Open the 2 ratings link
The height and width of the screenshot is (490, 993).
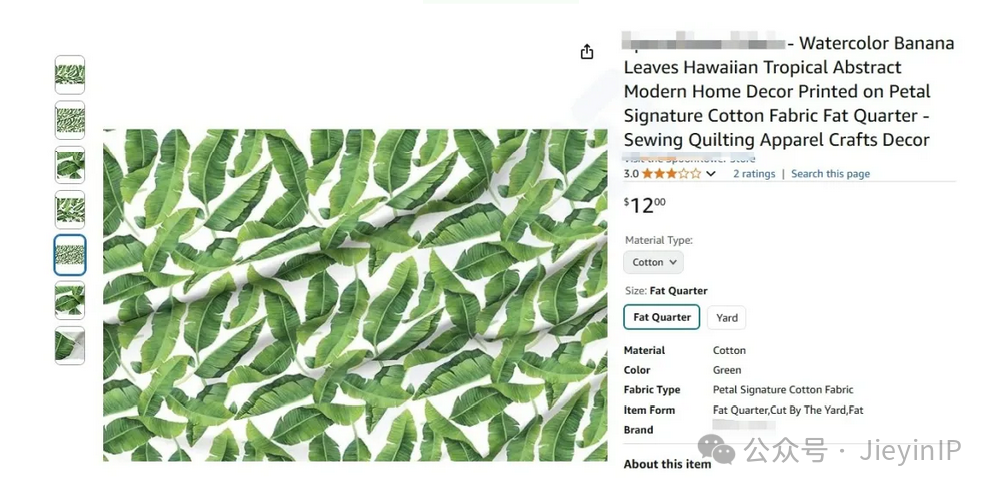(754, 174)
